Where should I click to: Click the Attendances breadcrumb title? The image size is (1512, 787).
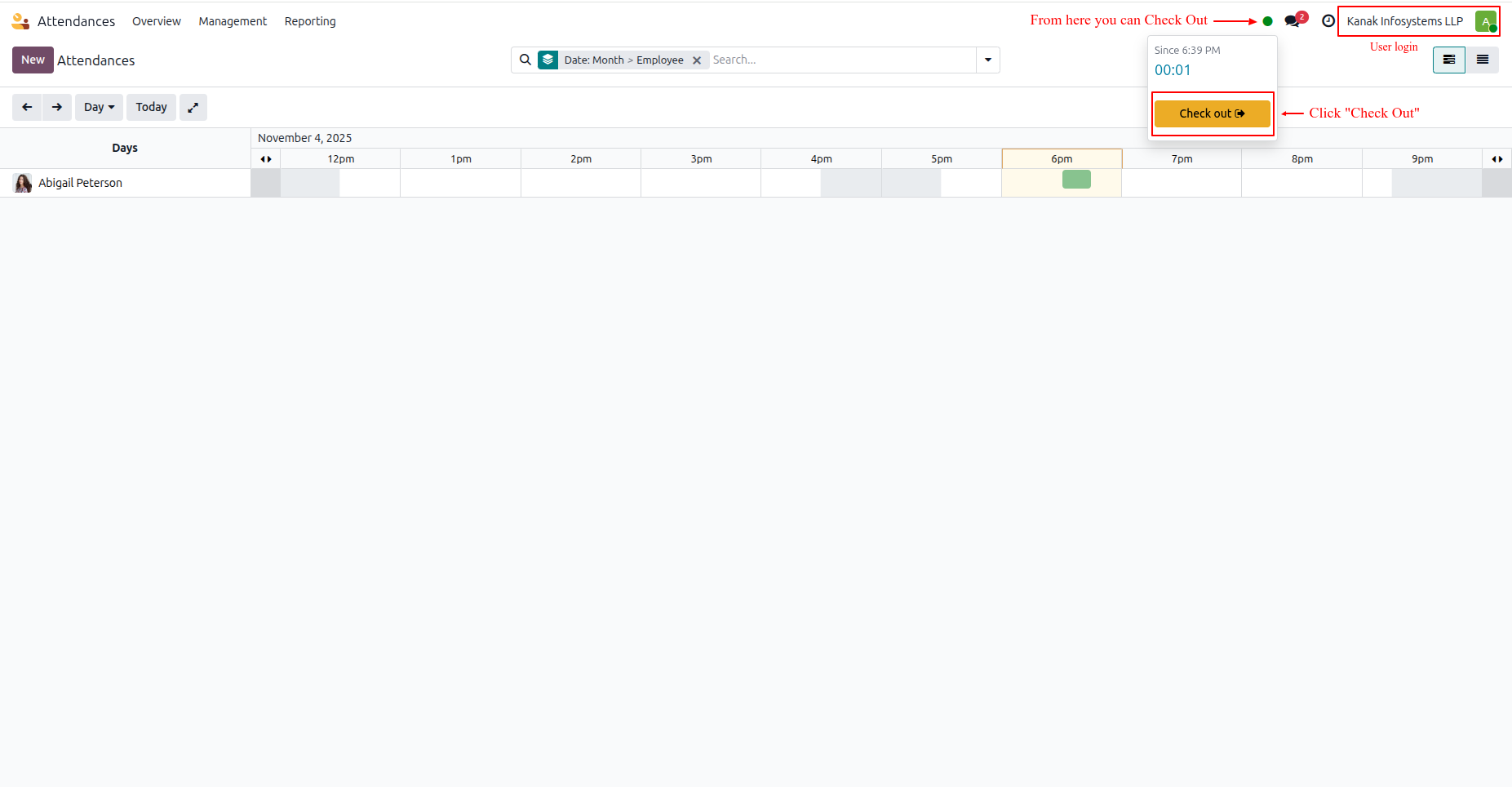click(x=95, y=60)
